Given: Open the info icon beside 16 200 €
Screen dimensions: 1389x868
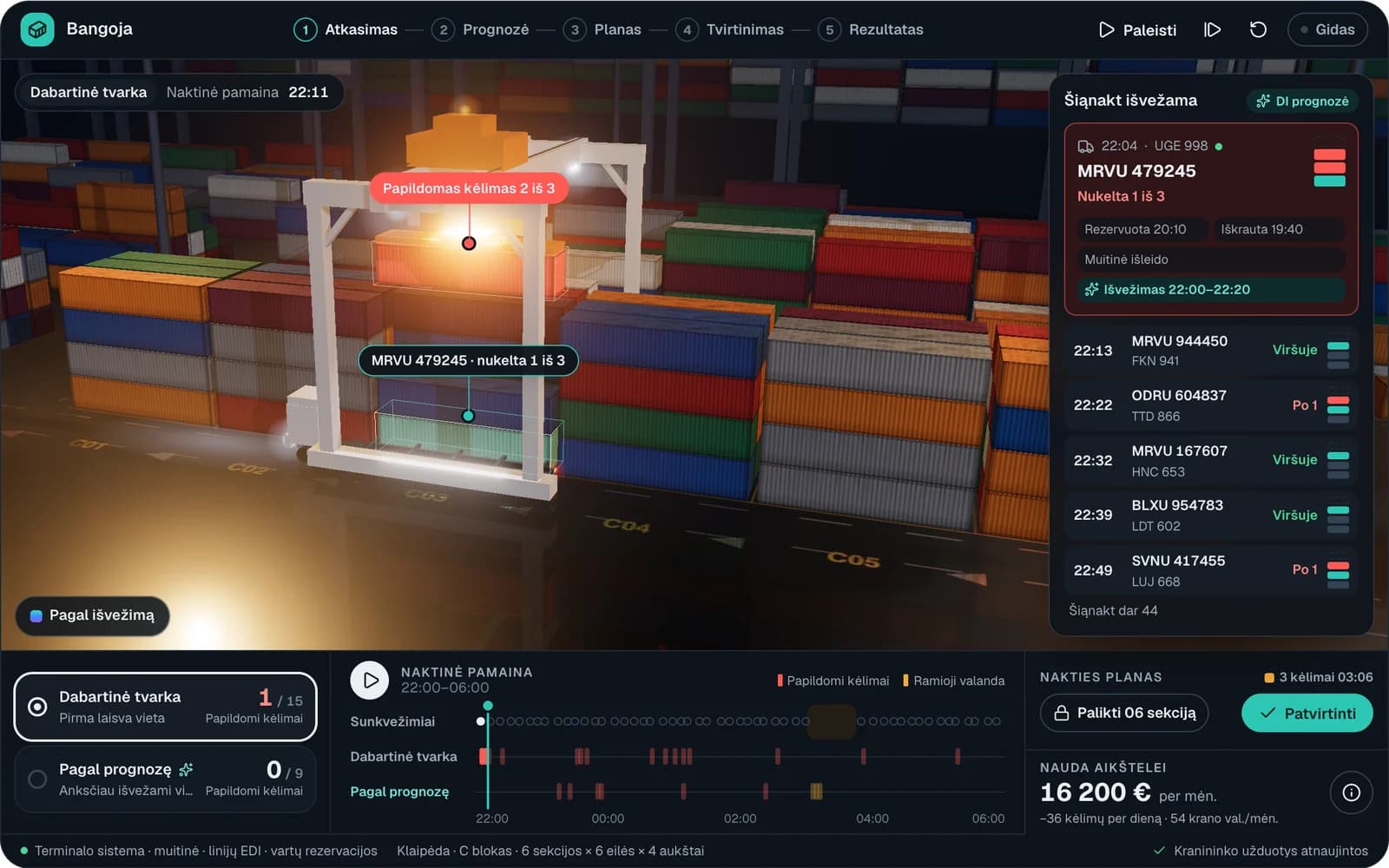Looking at the screenshot, I should (x=1351, y=792).
